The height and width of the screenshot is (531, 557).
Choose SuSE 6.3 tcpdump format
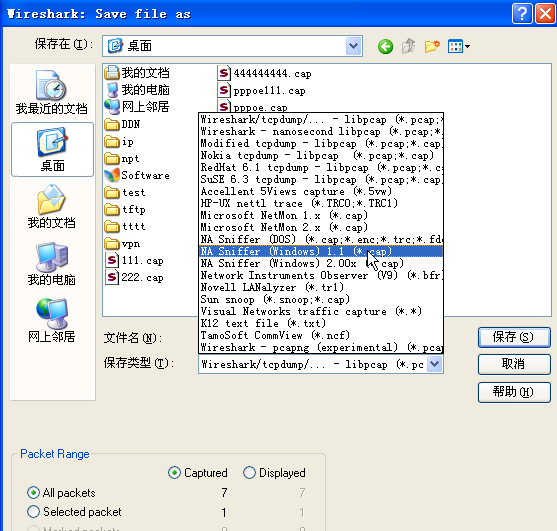tap(321, 179)
